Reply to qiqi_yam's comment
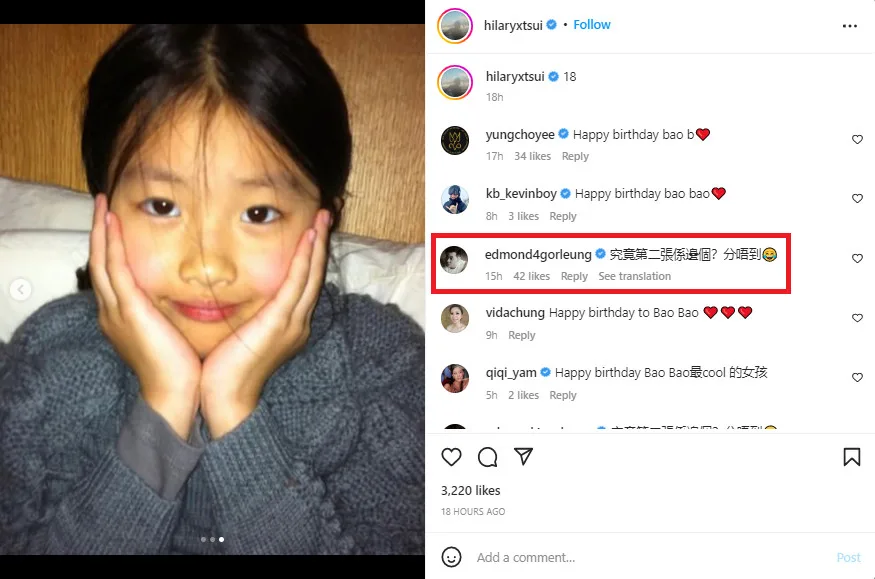Viewport: 875px width, 579px height. 563,396
